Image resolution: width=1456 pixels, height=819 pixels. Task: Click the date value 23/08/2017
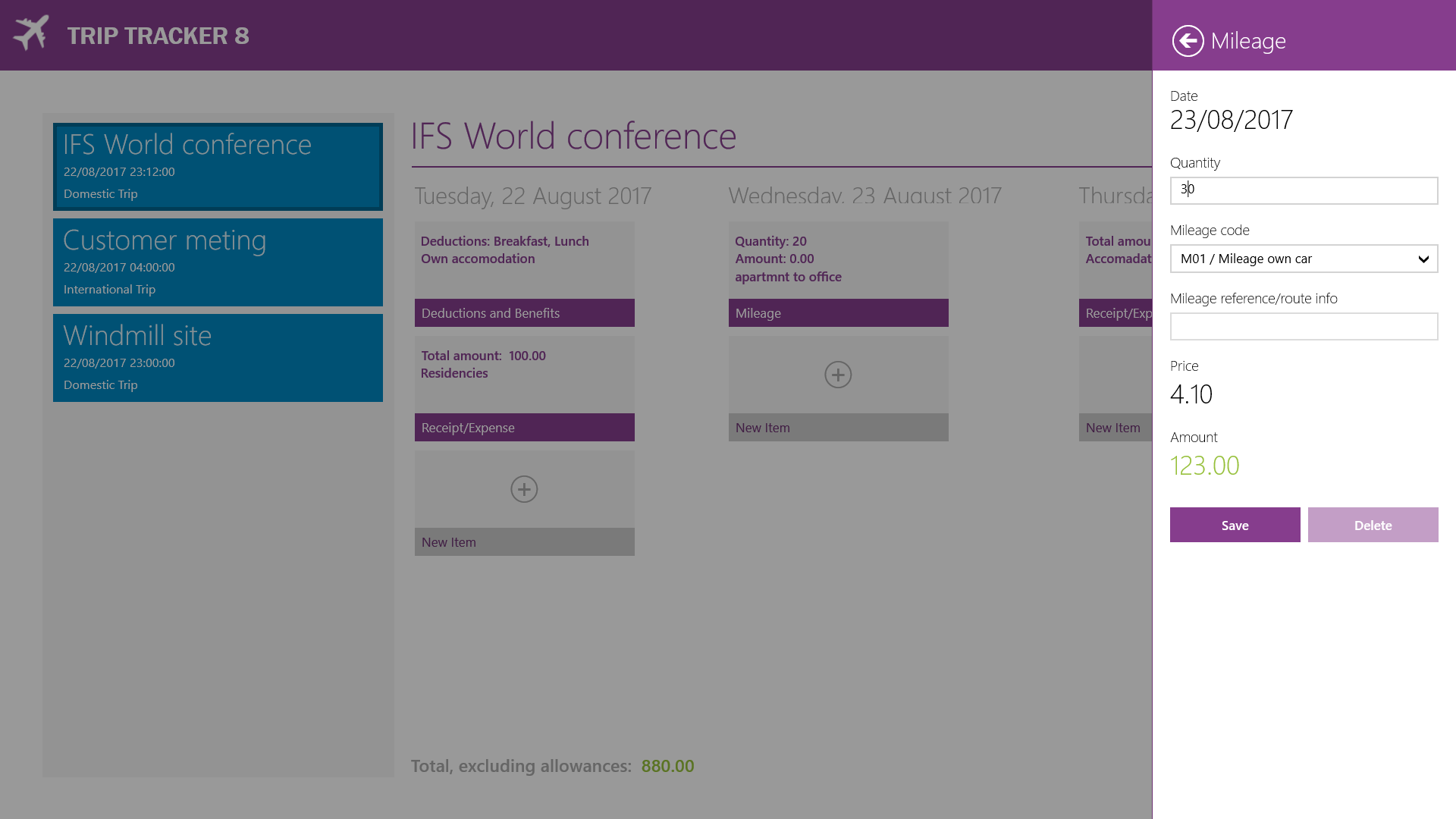(x=1231, y=121)
